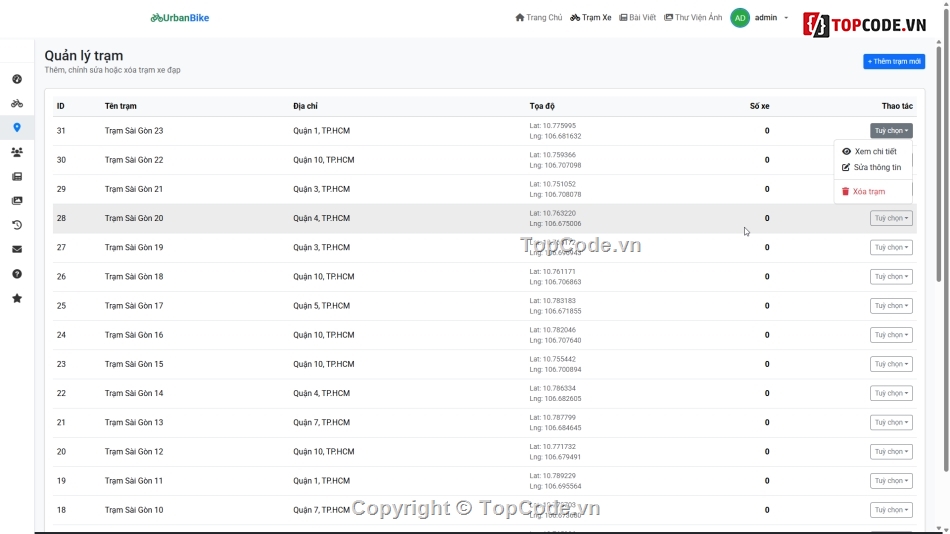Click address Quận 4 of Trạm Sài Gòn 20
950x534 pixels.
pos(322,218)
